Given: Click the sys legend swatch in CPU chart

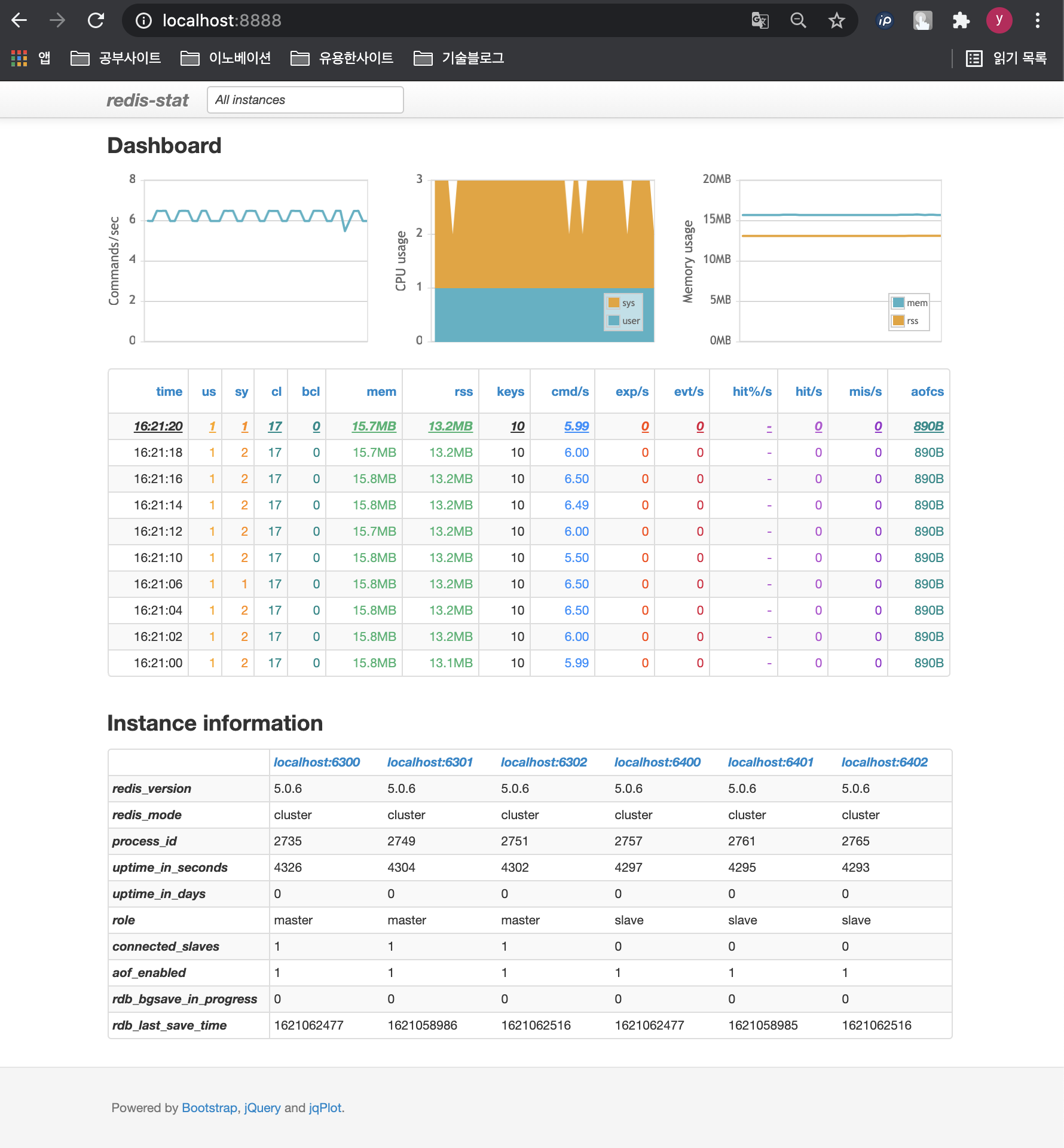Looking at the screenshot, I should pyautogui.click(x=614, y=303).
